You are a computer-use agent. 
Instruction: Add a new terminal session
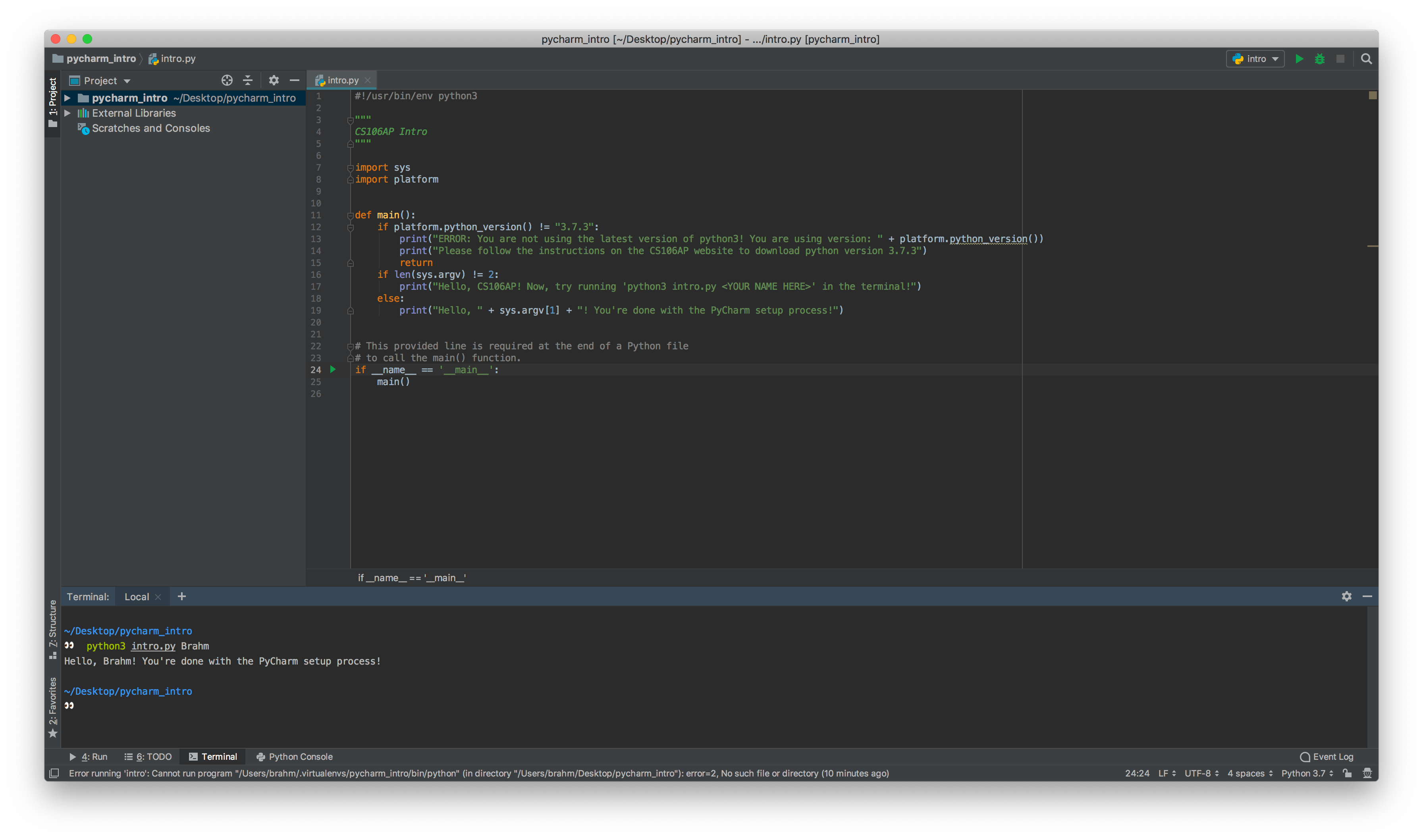coord(181,597)
